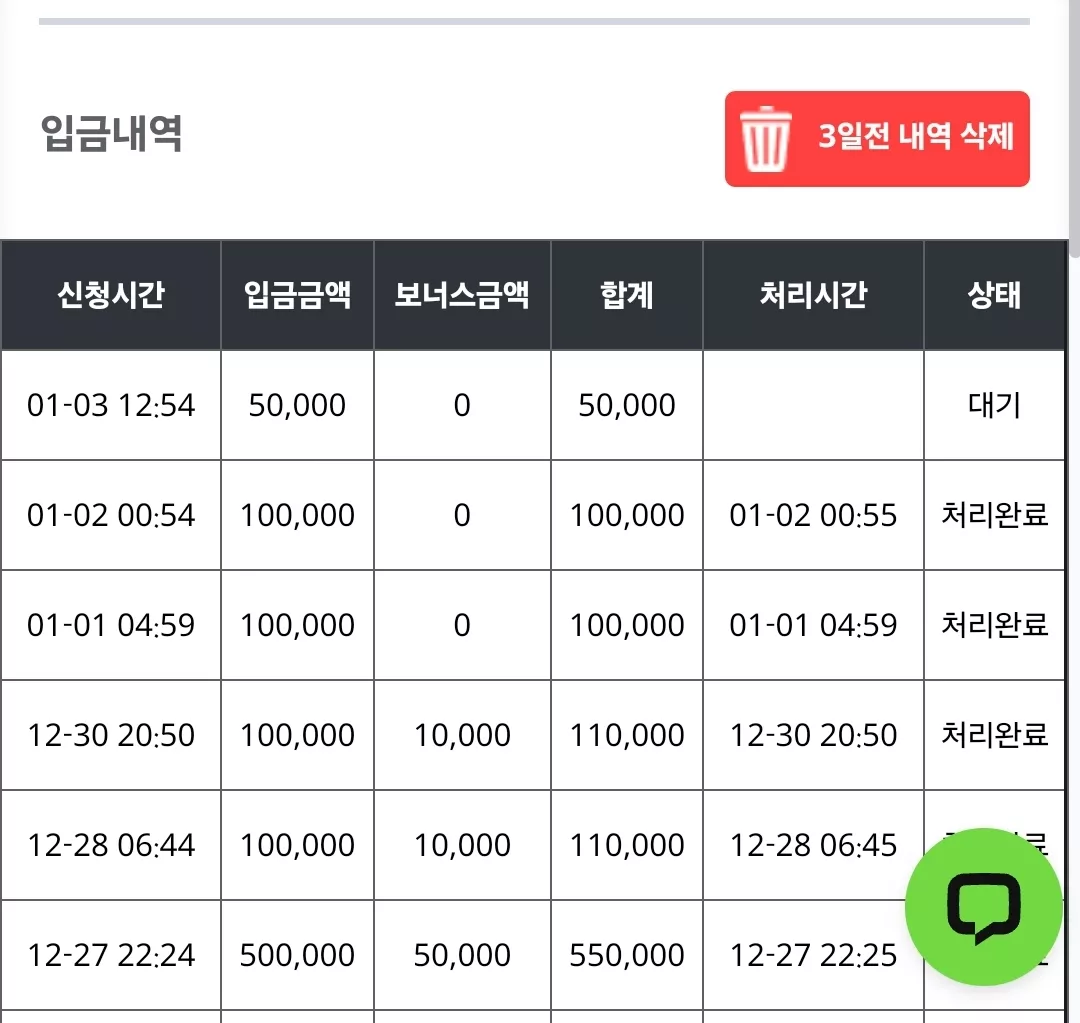Click 처리완료 status for 01-01 04:59
Viewport: 1080px width, 1023px height.
pos(995,625)
